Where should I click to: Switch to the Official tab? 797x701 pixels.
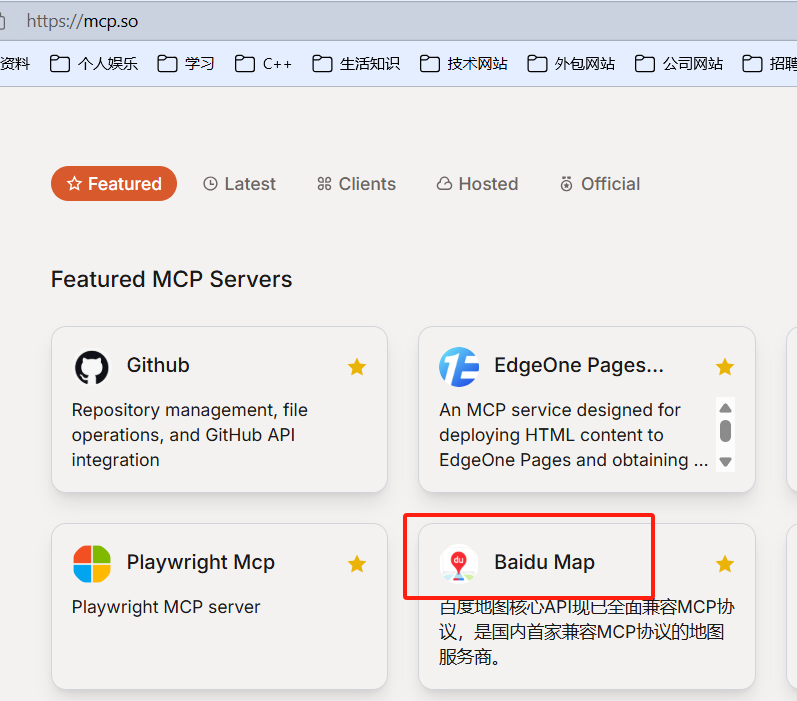click(x=600, y=184)
